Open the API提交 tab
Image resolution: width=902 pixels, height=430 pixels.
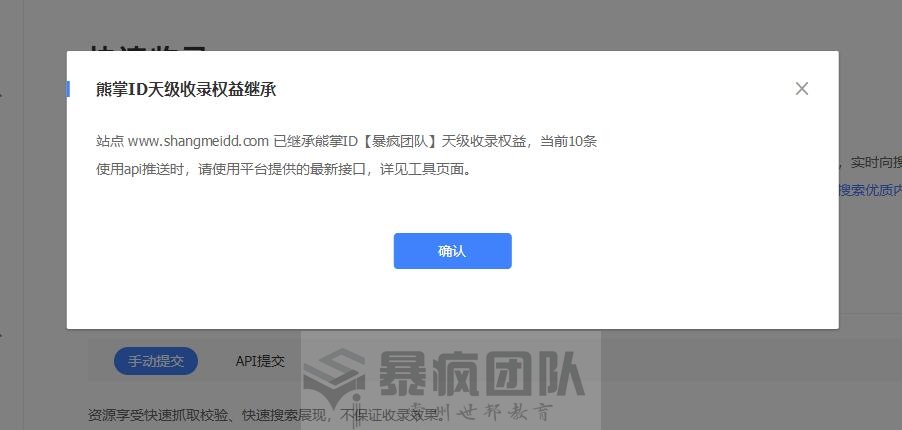(x=260, y=361)
